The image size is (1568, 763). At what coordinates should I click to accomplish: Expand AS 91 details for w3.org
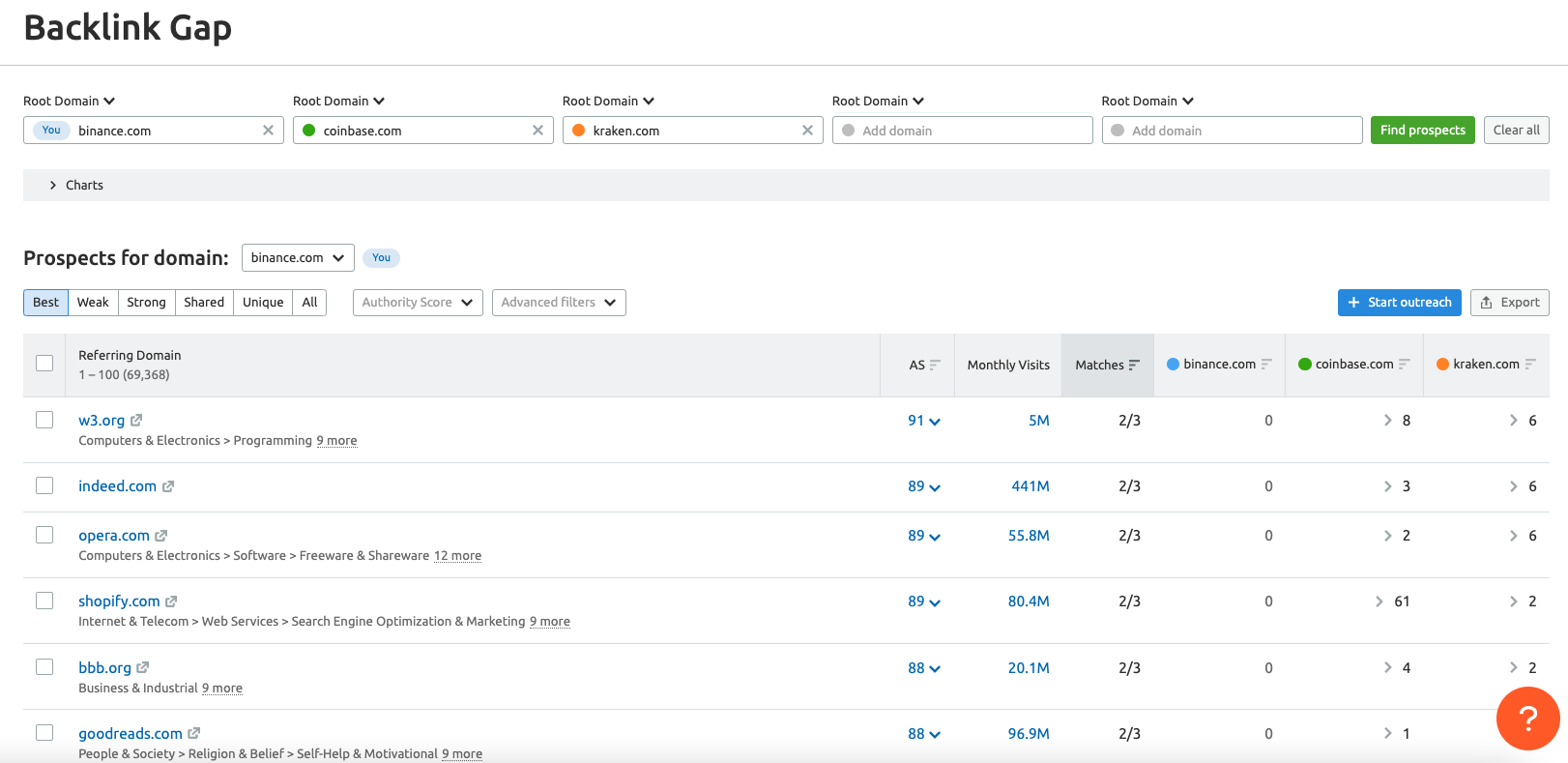924,421
